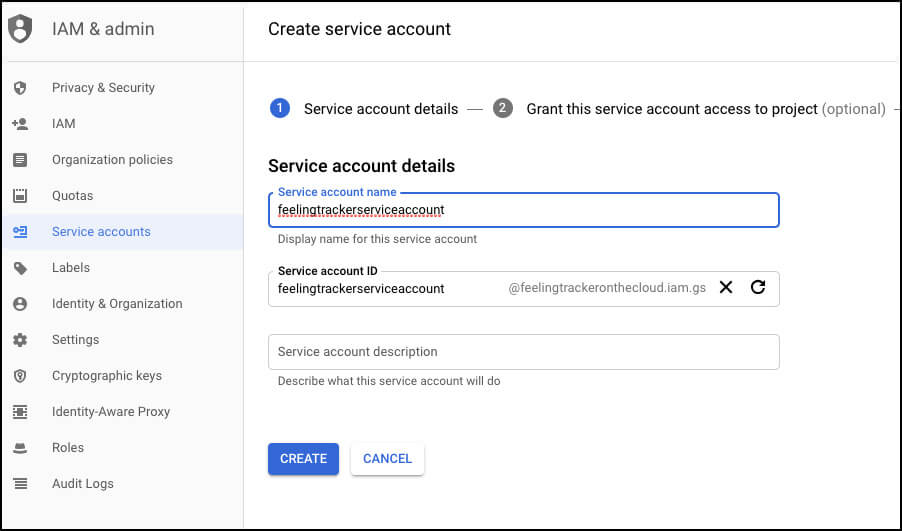Click the Service account description field
Viewport: 902px width, 531px height.
click(523, 352)
